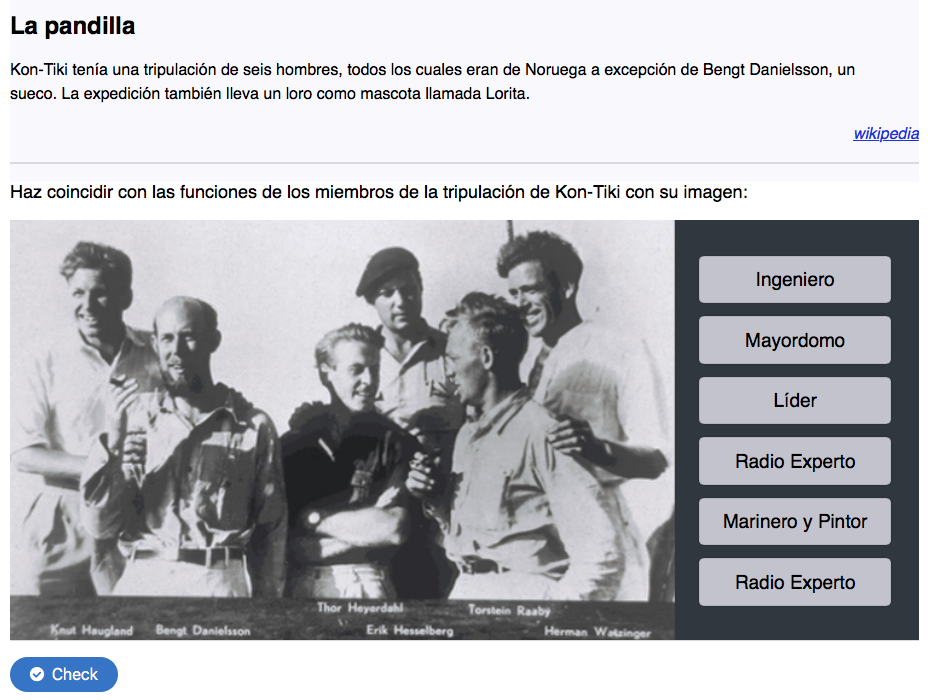Click the Bengt Danielsson name caption
Viewport: 928px width, 700px height.
pos(203,631)
